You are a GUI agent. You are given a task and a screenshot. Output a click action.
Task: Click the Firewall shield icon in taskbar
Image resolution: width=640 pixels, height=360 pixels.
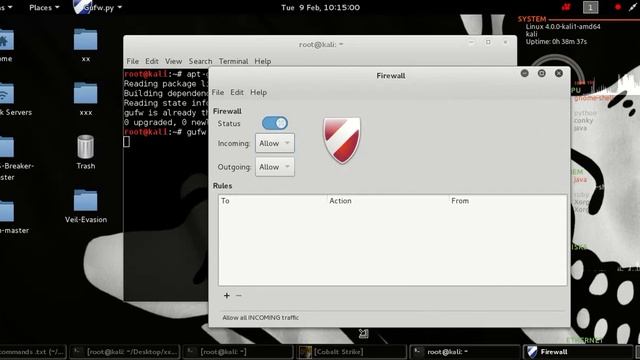pyautogui.click(x=532, y=352)
